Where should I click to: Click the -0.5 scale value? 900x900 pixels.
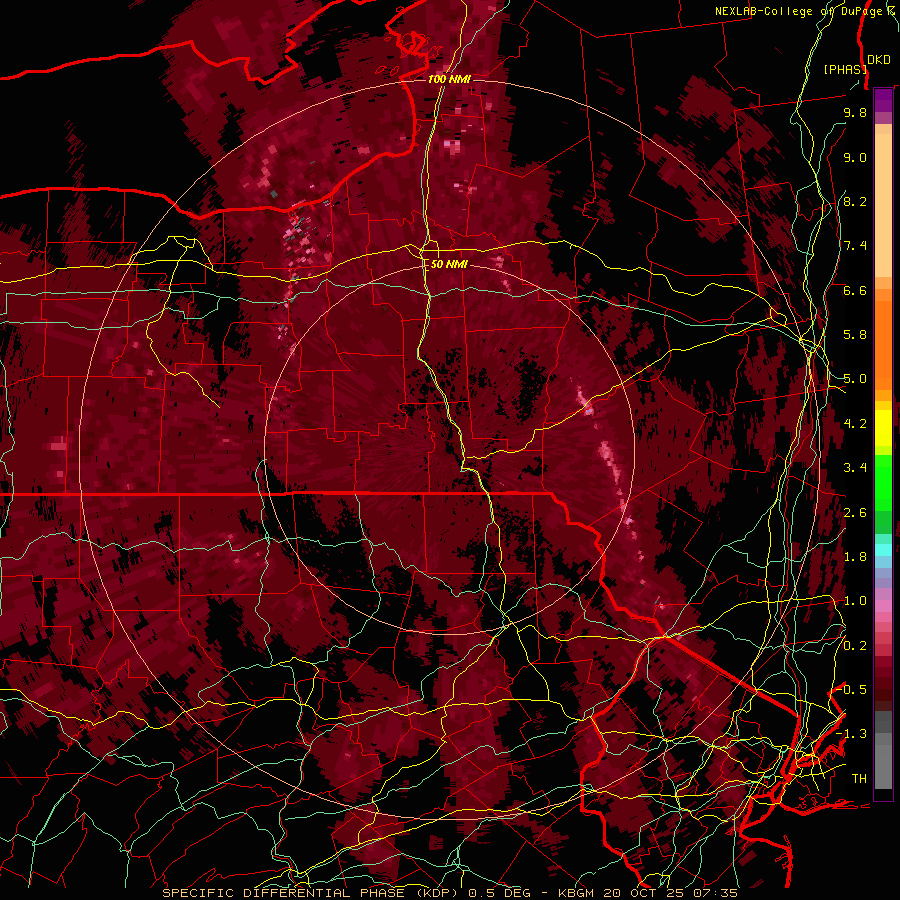[851, 689]
